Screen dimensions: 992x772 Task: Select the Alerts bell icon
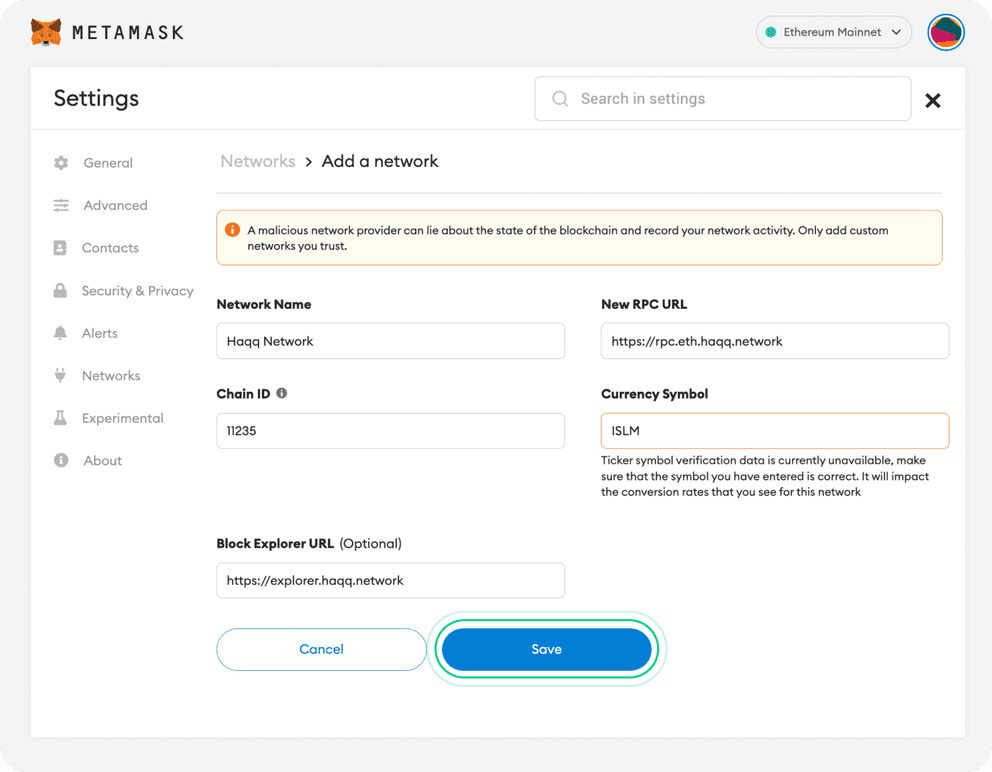60,333
